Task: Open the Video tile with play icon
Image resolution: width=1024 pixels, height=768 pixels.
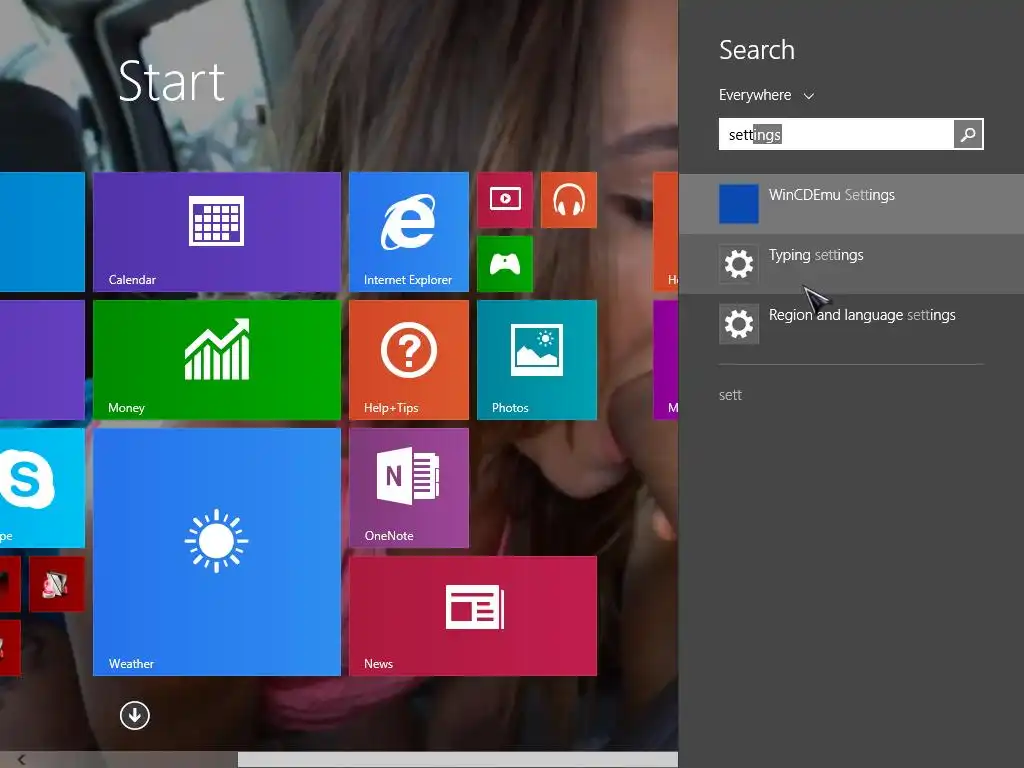Action: [505, 200]
